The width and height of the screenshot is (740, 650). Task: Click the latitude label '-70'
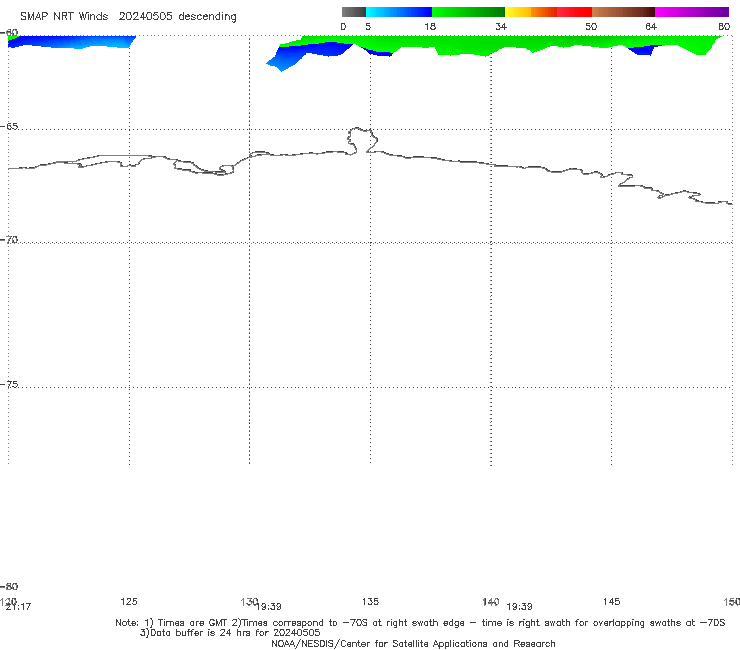pos(9,240)
